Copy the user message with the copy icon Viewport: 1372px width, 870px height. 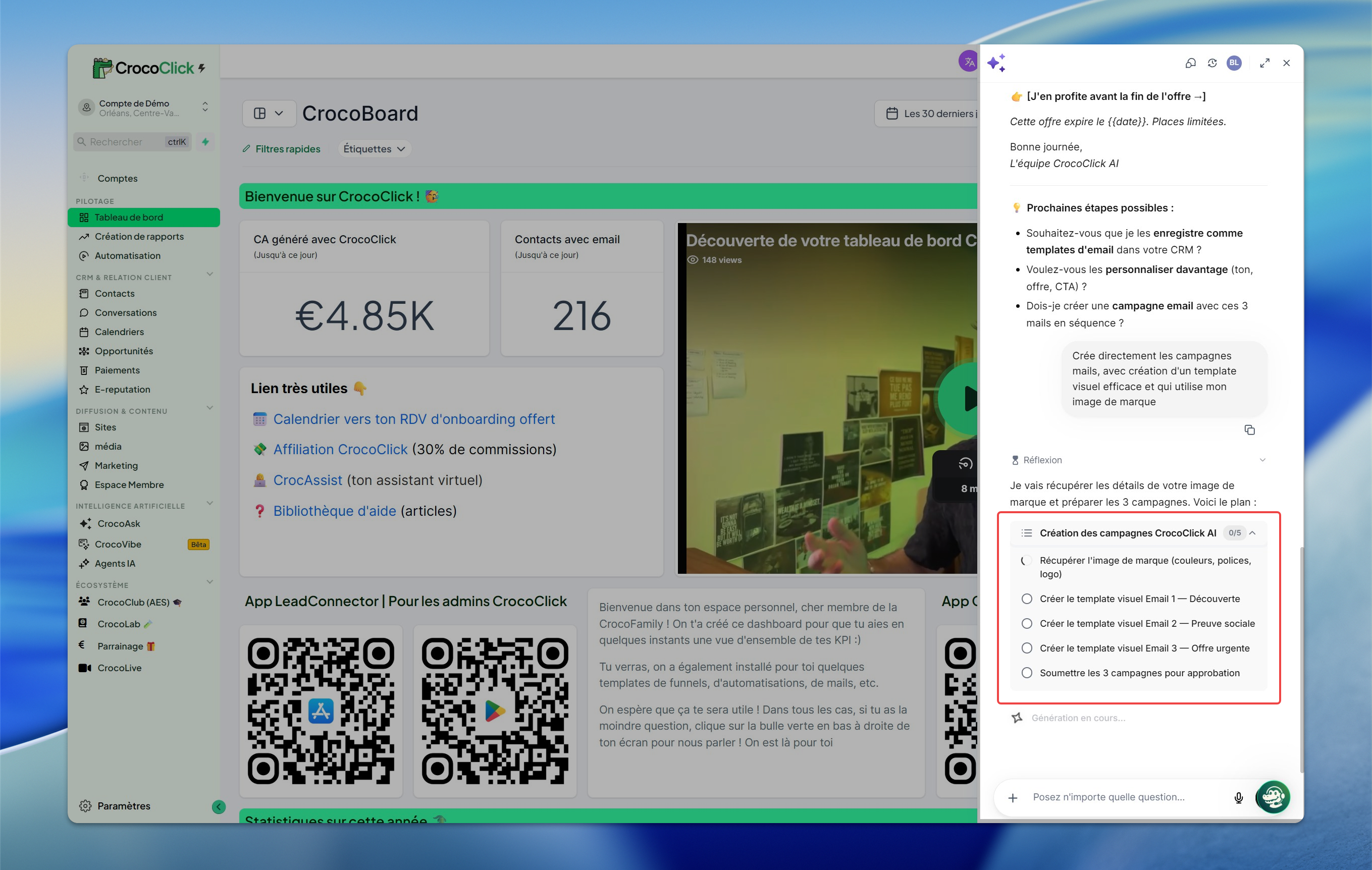coord(1249,430)
